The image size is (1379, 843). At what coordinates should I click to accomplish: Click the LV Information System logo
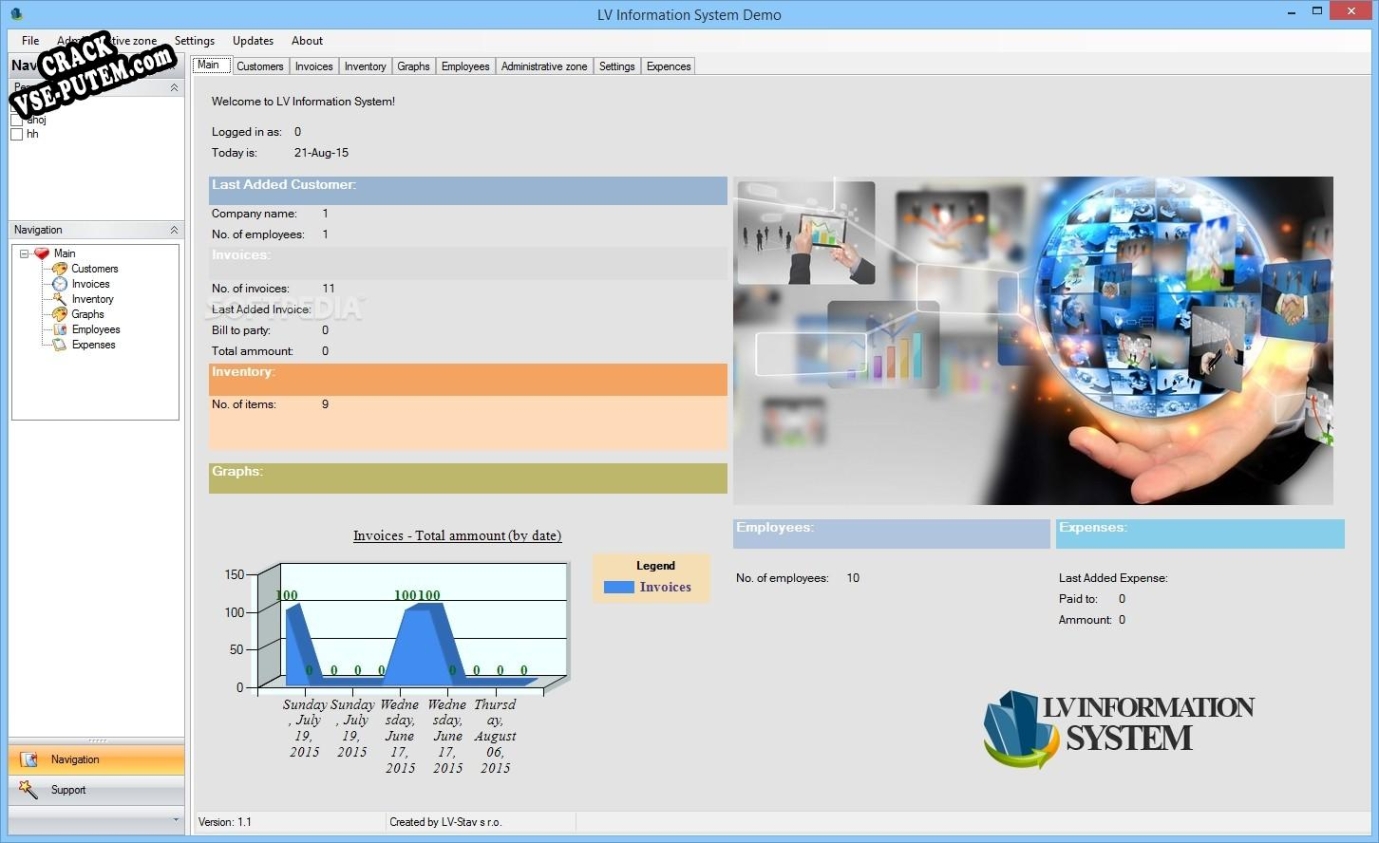[1118, 729]
